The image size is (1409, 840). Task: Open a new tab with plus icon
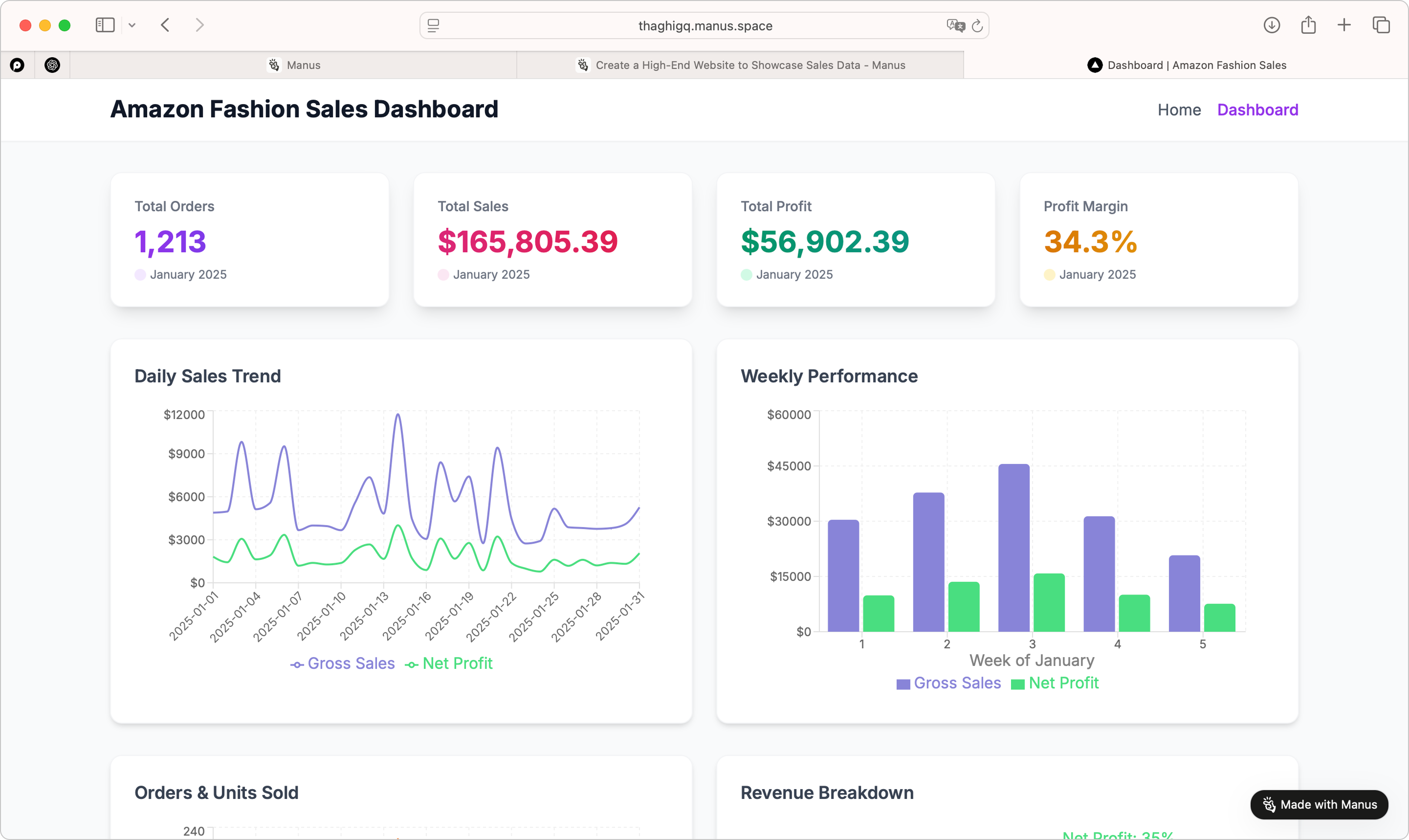[1344, 25]
